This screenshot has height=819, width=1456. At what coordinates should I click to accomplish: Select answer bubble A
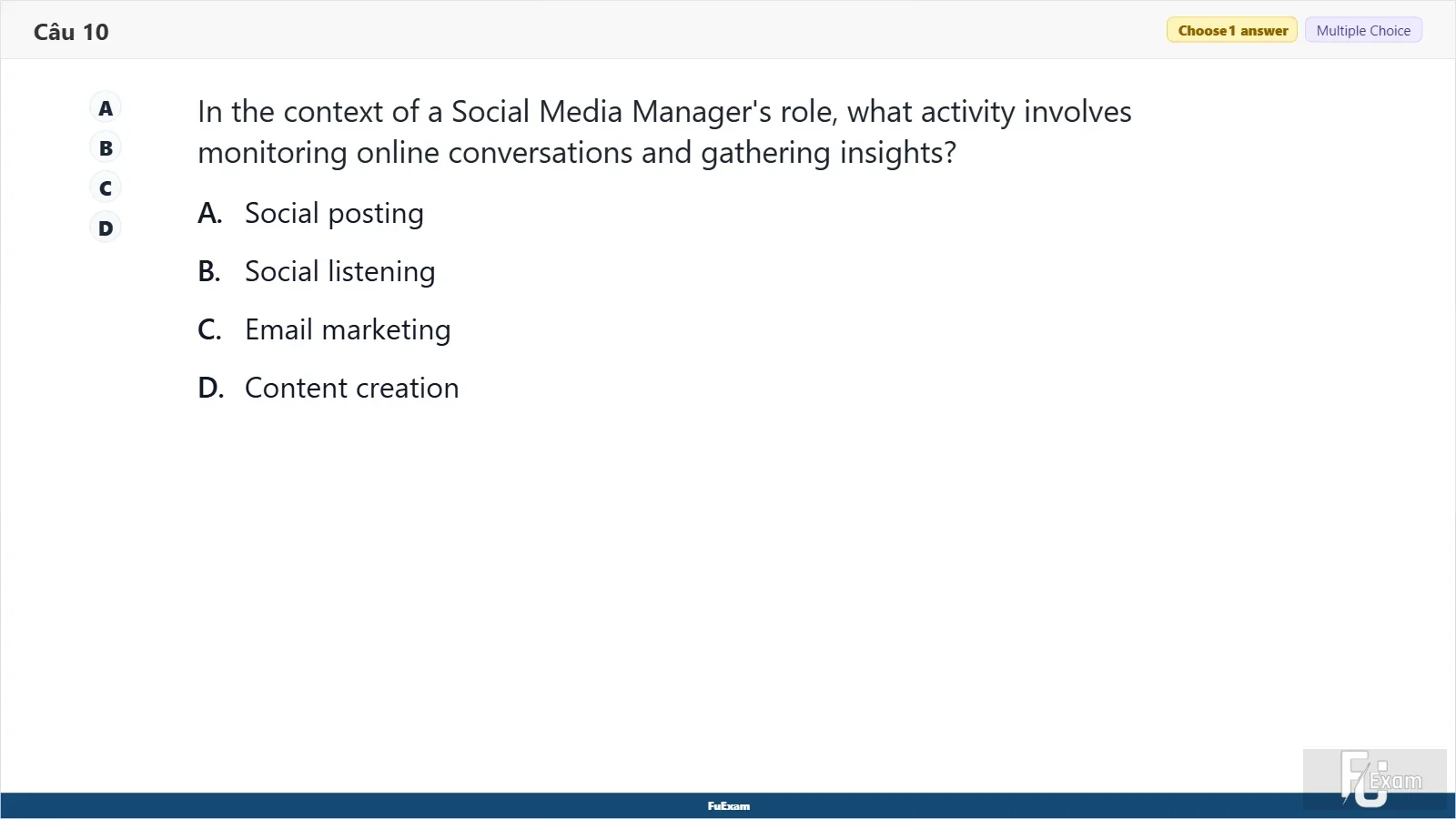[x=106, y=108]
